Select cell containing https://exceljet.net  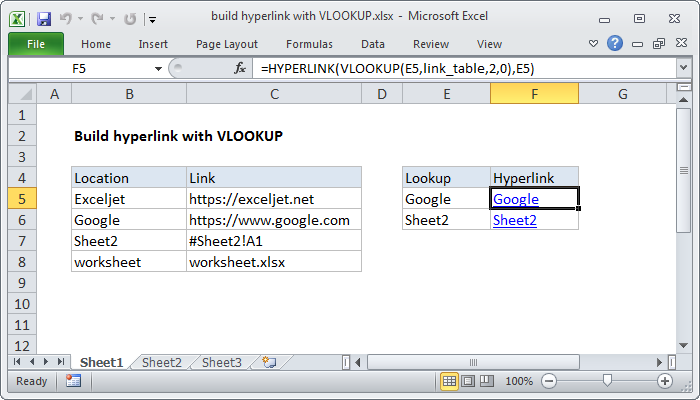(274, 199)
